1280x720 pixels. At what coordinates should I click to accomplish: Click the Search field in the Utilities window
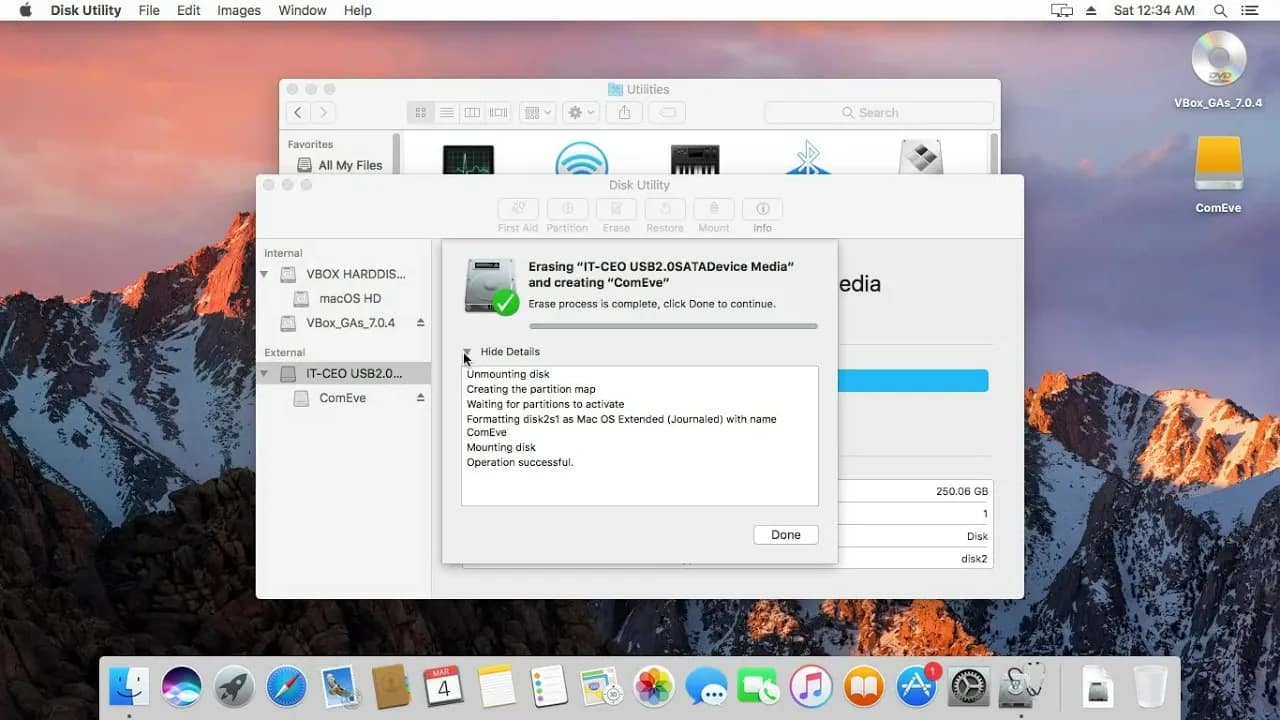pyautogui.click(x=878, y=112)
